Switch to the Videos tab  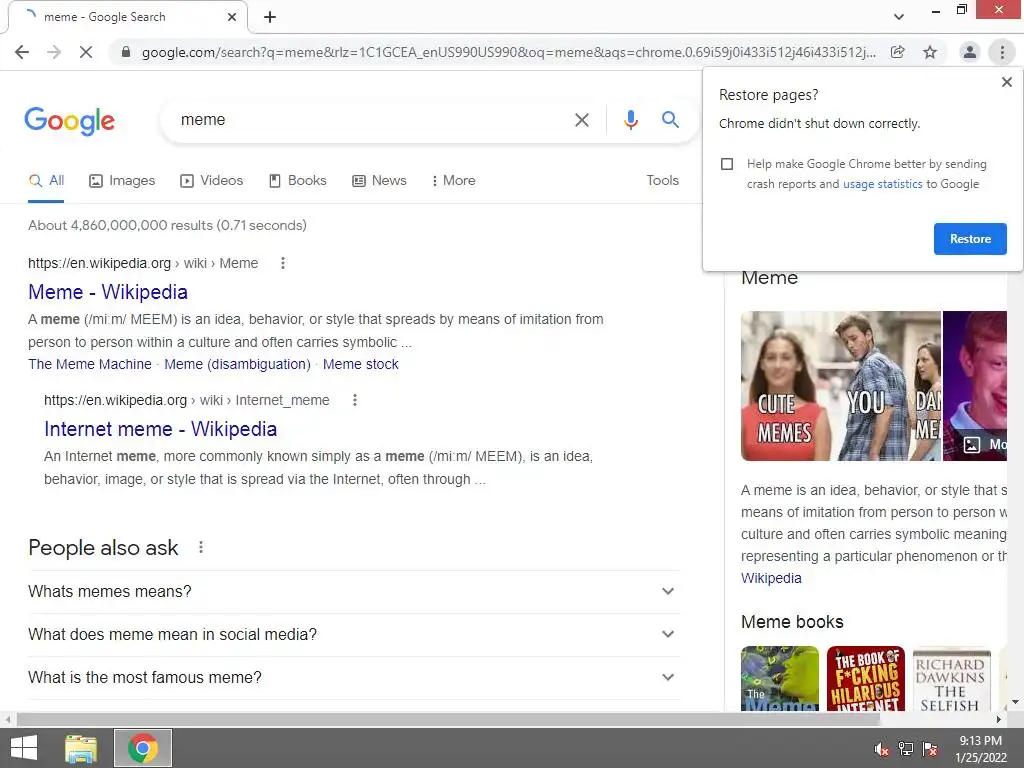tap(212, 181)
